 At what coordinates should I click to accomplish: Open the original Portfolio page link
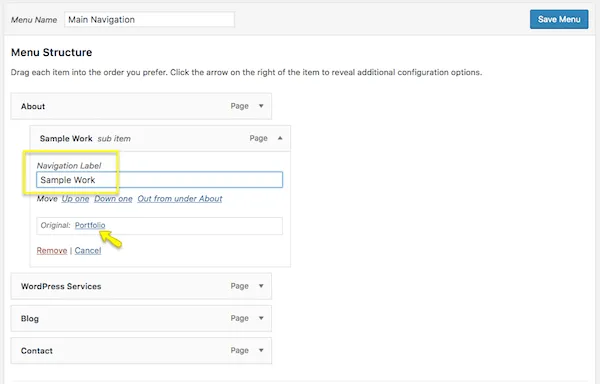90,225
